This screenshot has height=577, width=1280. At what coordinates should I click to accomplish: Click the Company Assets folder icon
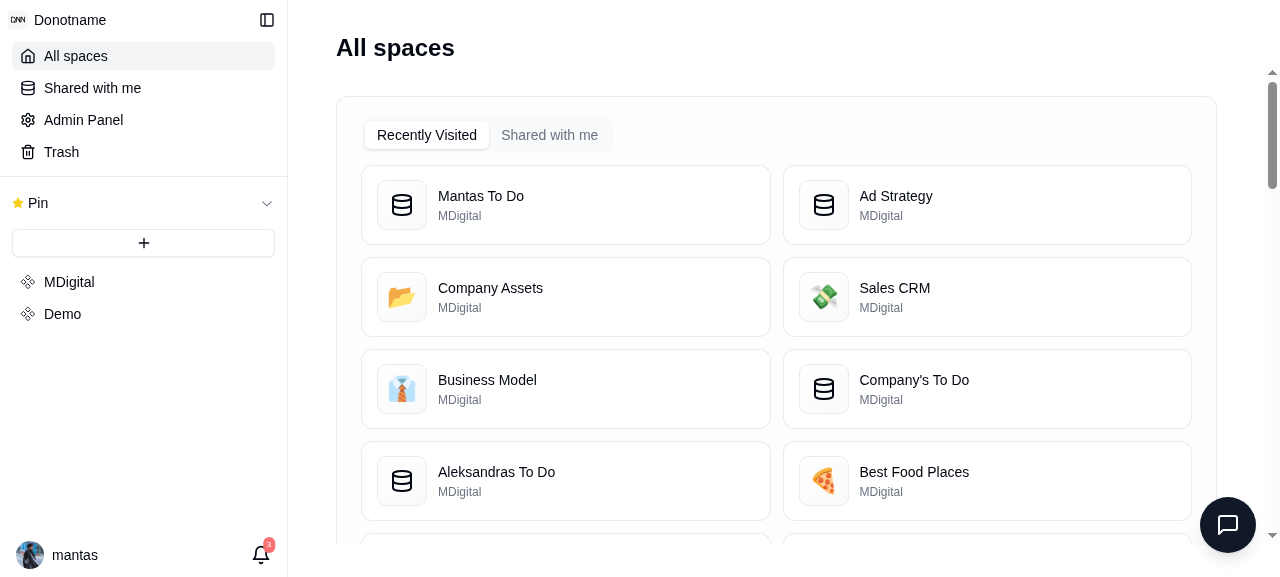point(402,297)
